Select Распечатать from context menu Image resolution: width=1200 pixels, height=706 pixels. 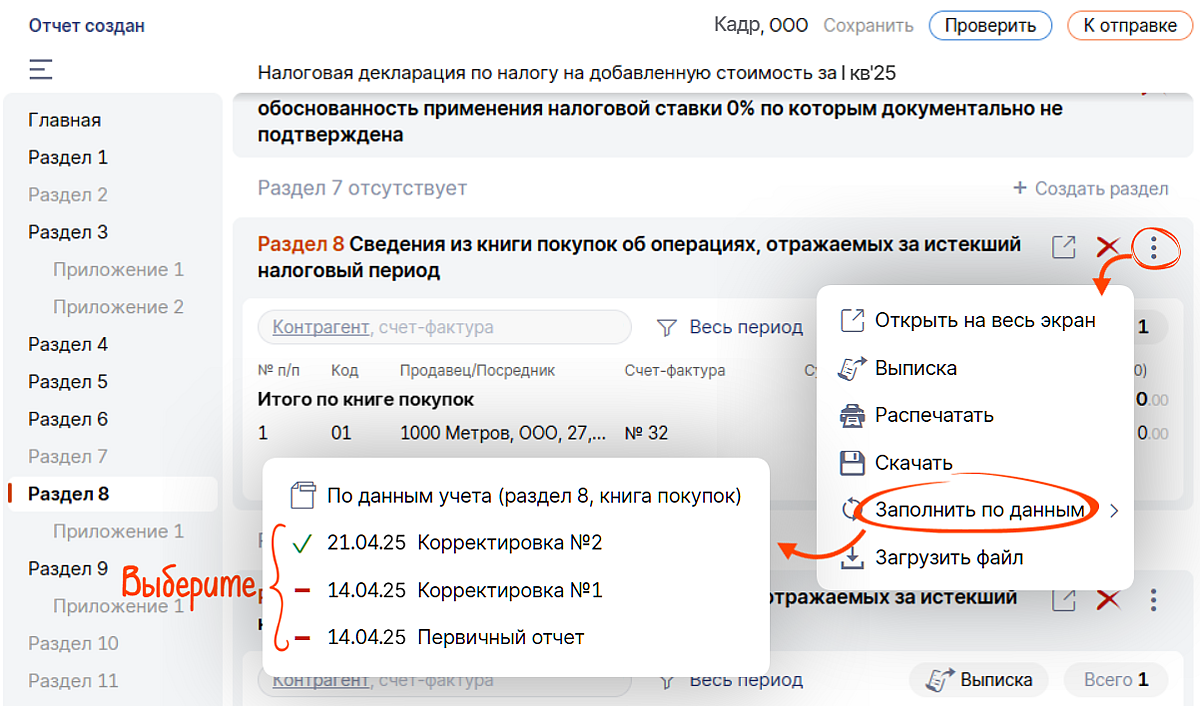[x=933, y=415]
